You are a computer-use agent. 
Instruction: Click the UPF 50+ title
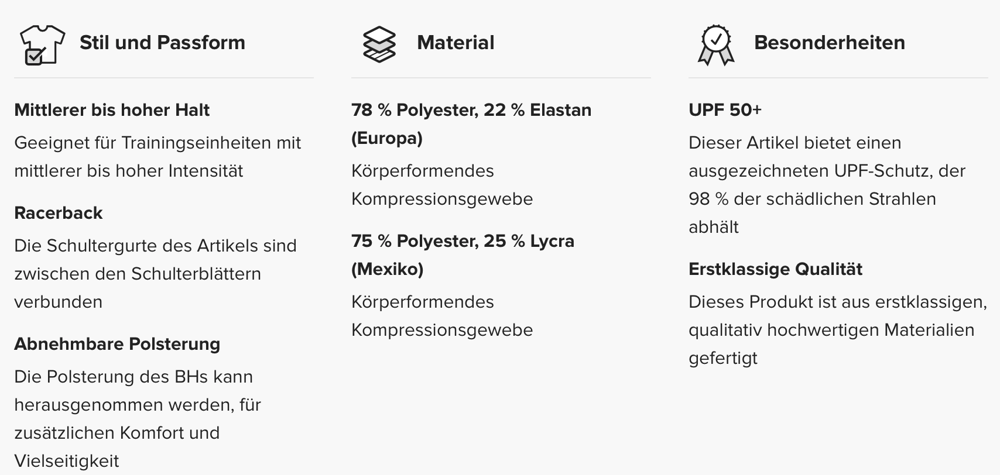pyautogui.click(x=725, y=110)
